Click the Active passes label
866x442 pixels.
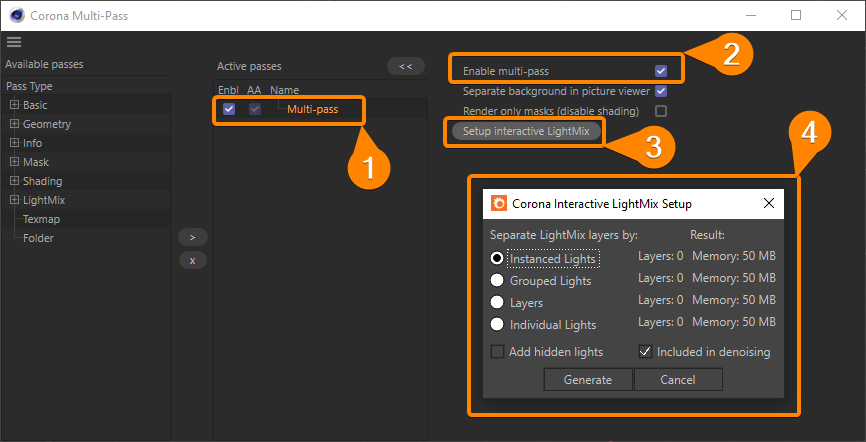[x=249, y=66]
